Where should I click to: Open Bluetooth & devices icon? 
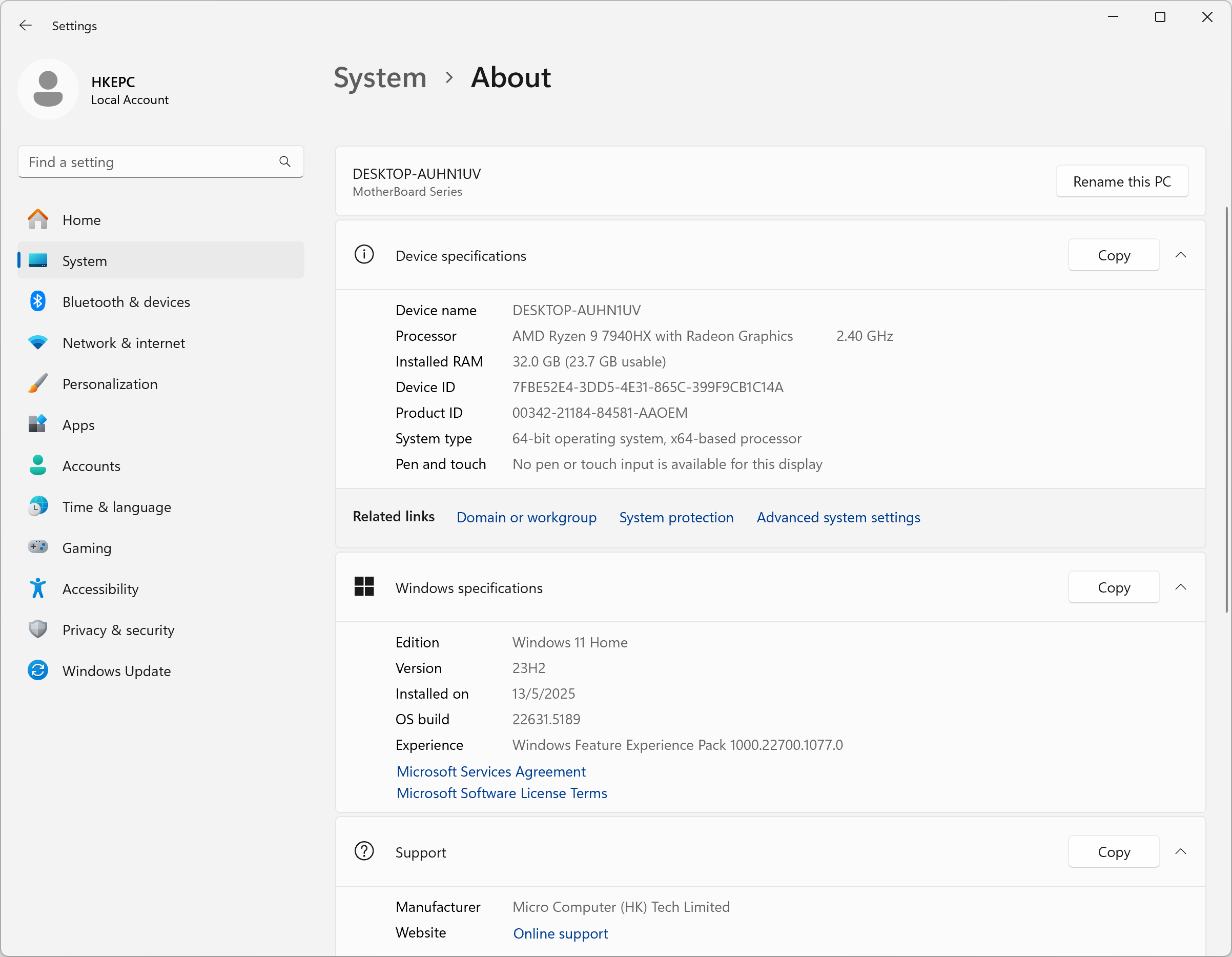38,301
